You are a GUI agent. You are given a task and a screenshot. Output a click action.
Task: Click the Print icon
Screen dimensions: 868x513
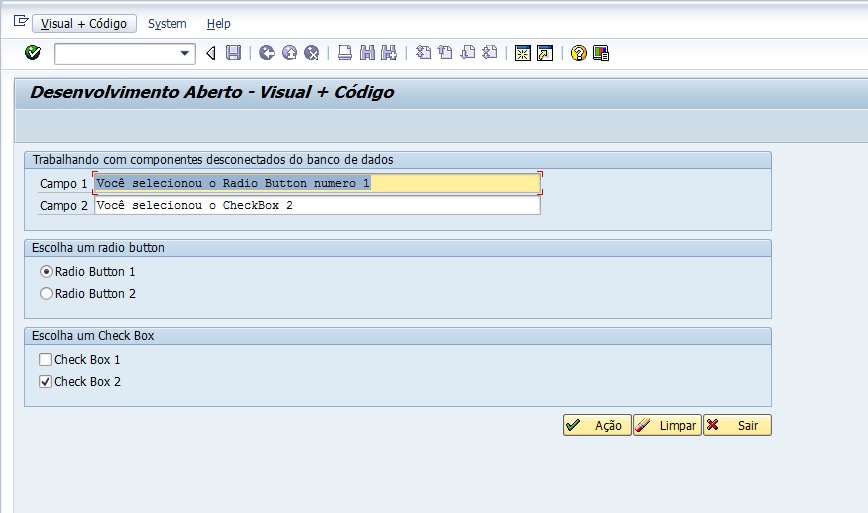click(344, 53)
